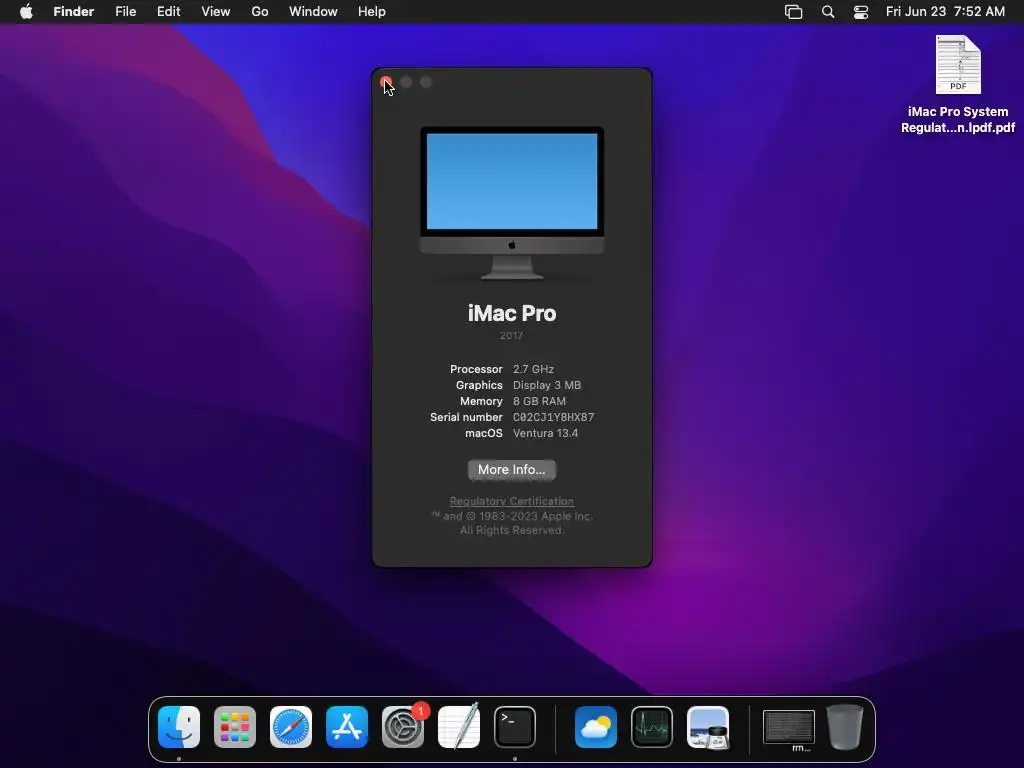The image size is (1024, 768).
Task: Click the Stage Manager windows icon
Action: 793,12
